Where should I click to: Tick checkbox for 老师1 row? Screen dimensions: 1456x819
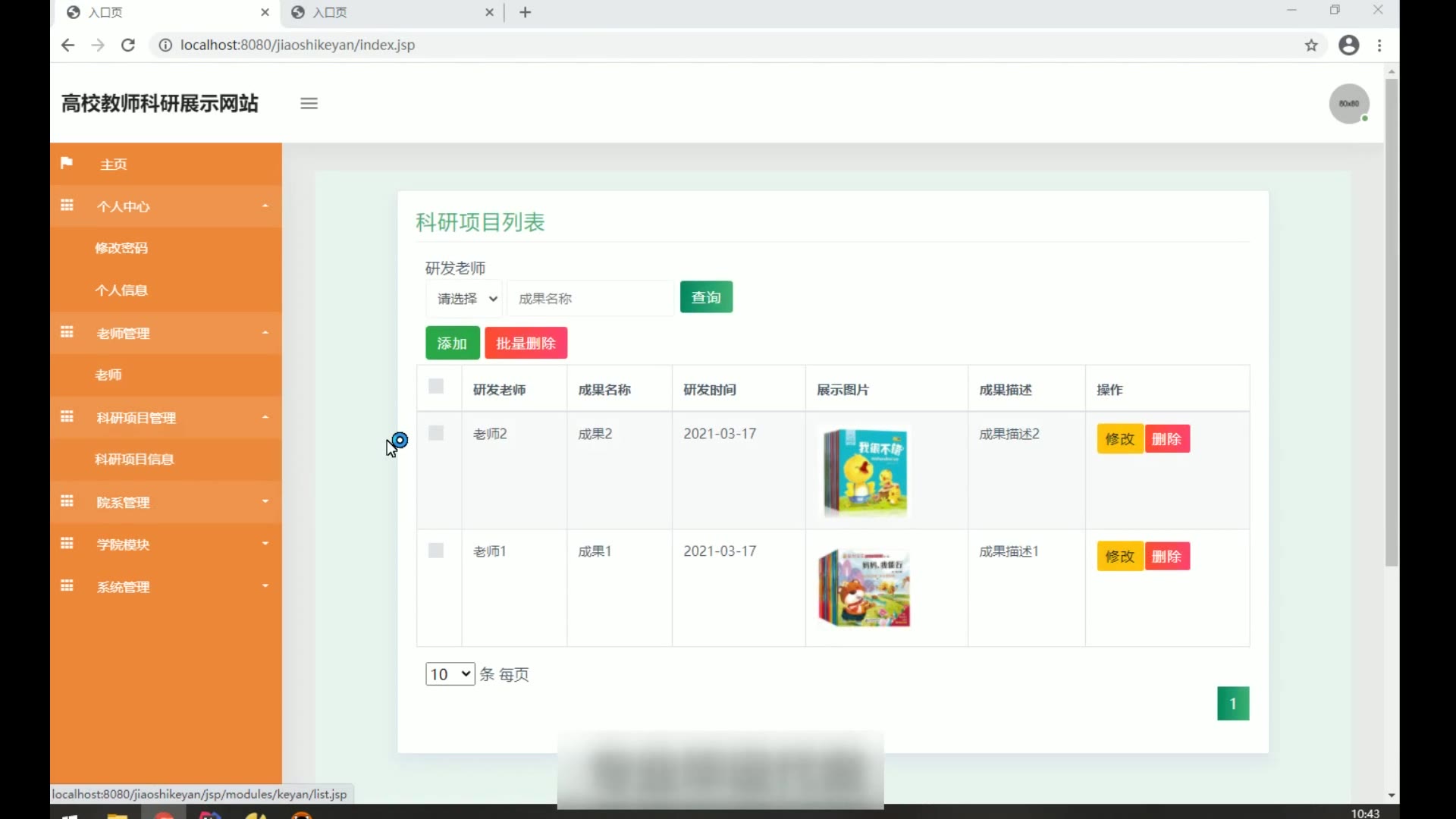tap(436, 551)
